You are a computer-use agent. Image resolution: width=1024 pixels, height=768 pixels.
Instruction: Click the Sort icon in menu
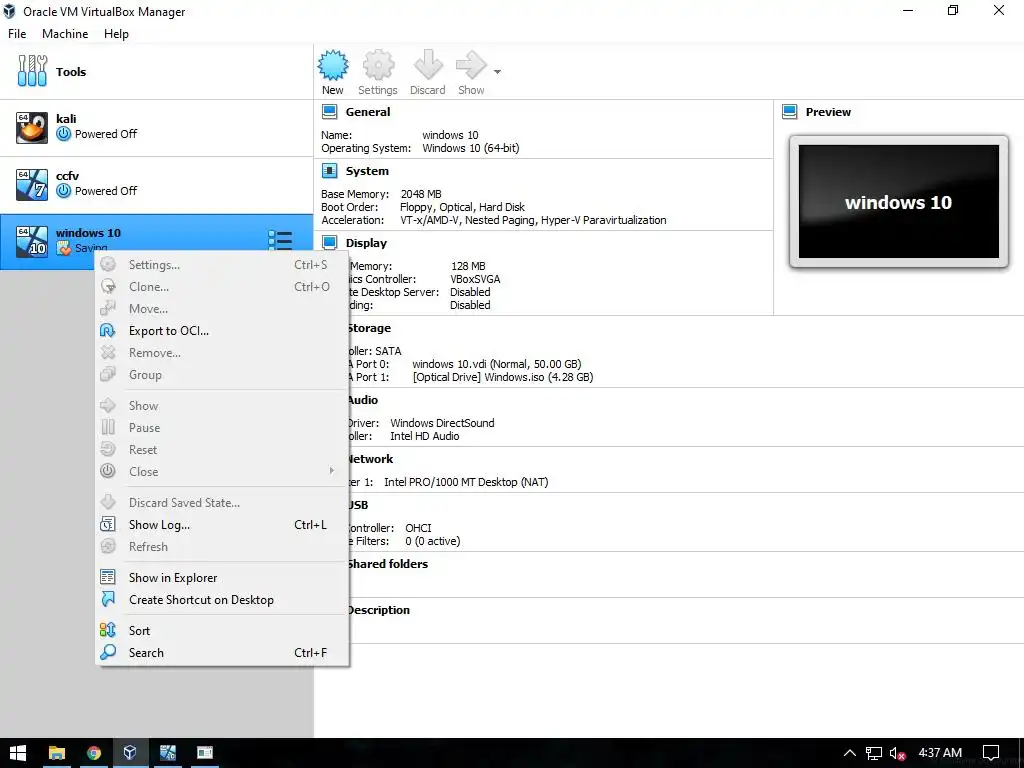point(108,630)
